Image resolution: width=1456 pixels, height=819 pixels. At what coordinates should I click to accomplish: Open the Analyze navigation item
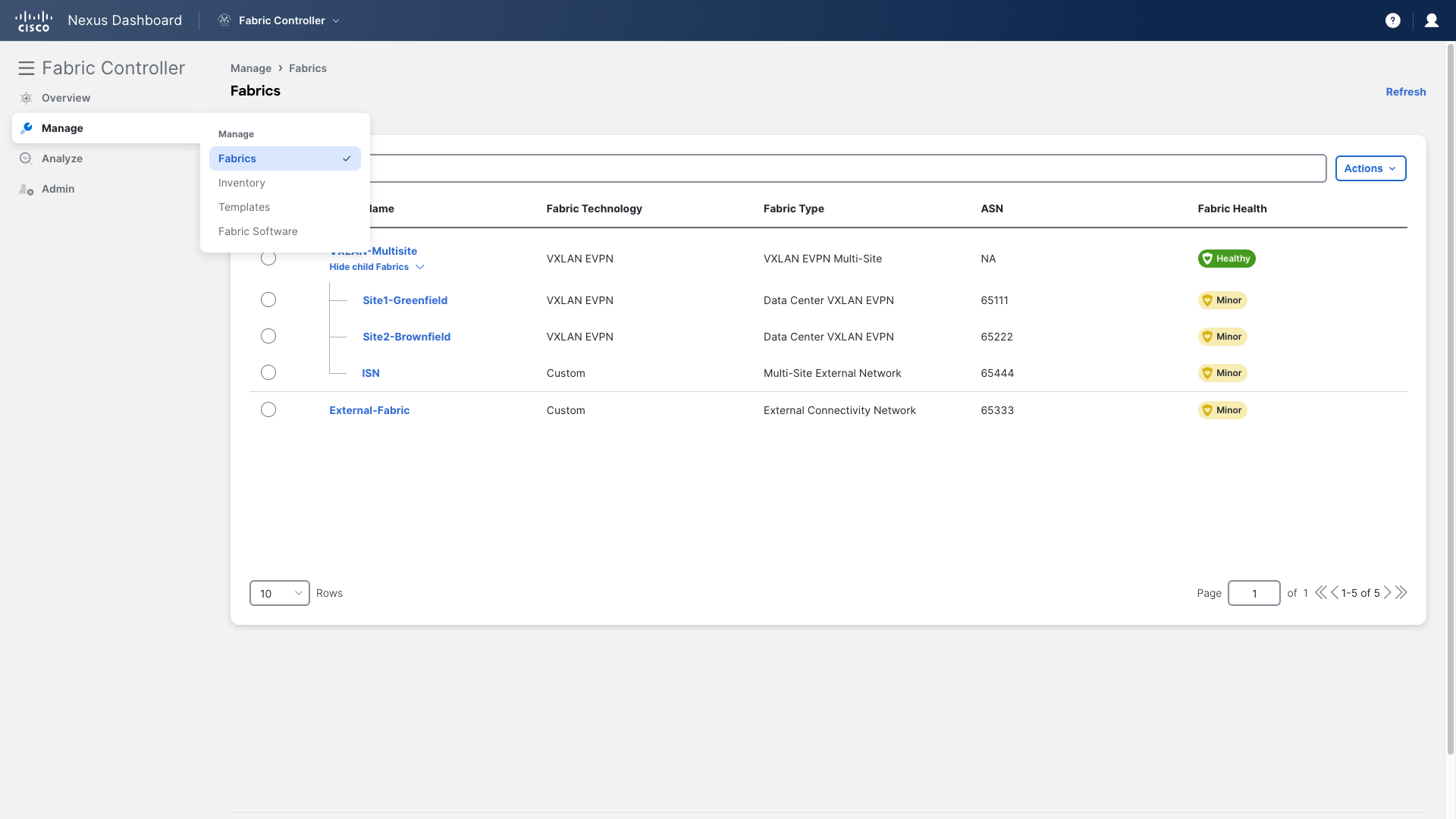62,158
